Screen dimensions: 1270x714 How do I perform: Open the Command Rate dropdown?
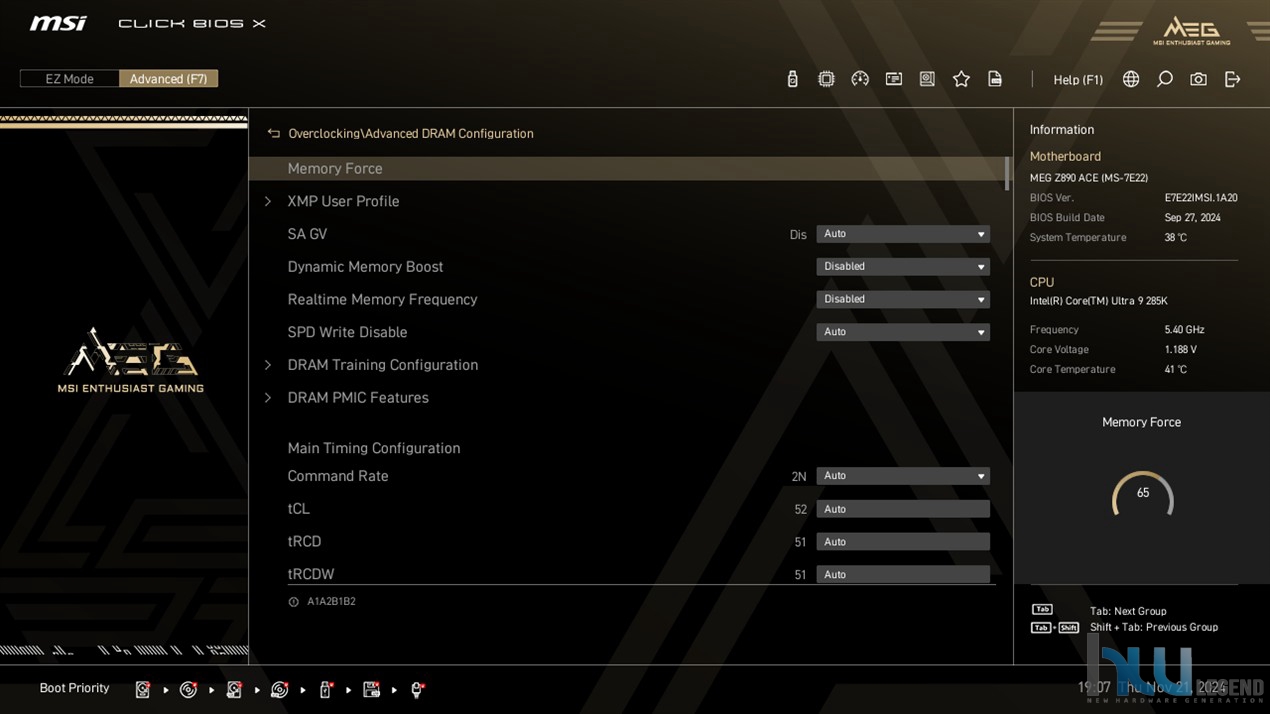coord(903,476)
